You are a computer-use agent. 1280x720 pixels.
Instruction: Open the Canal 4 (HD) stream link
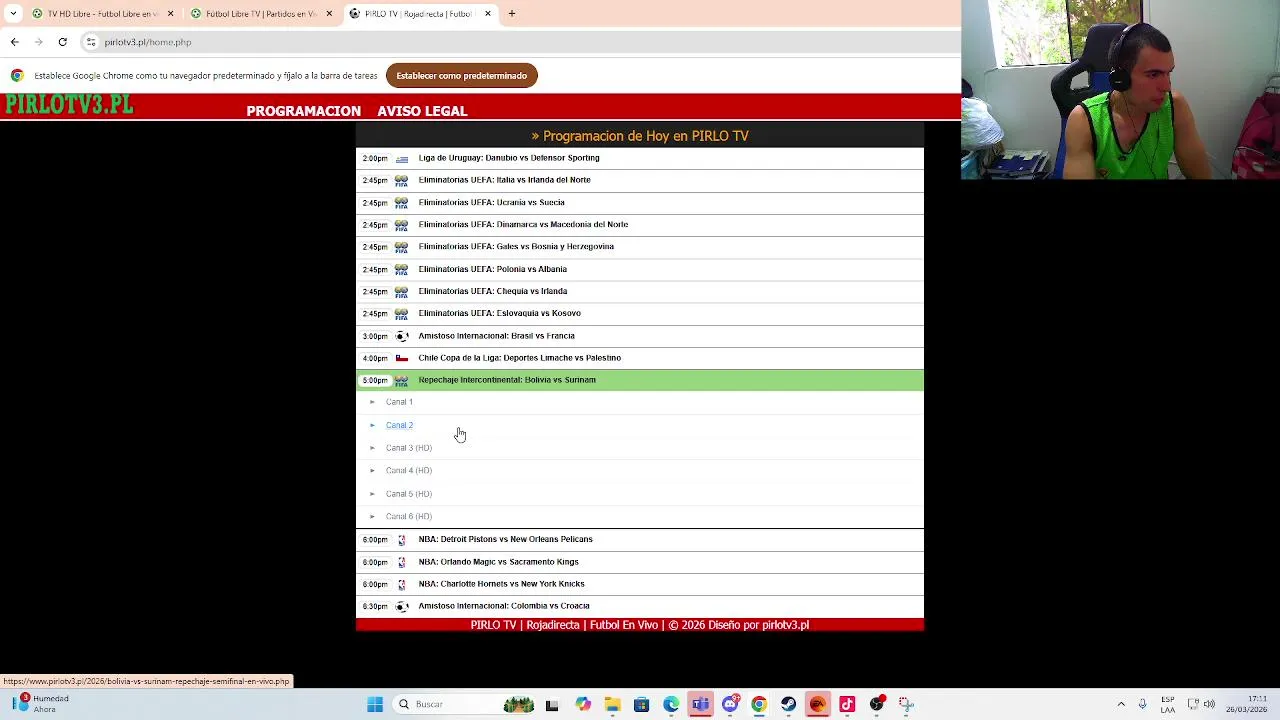pyautogui.click(x=409, y=470)
